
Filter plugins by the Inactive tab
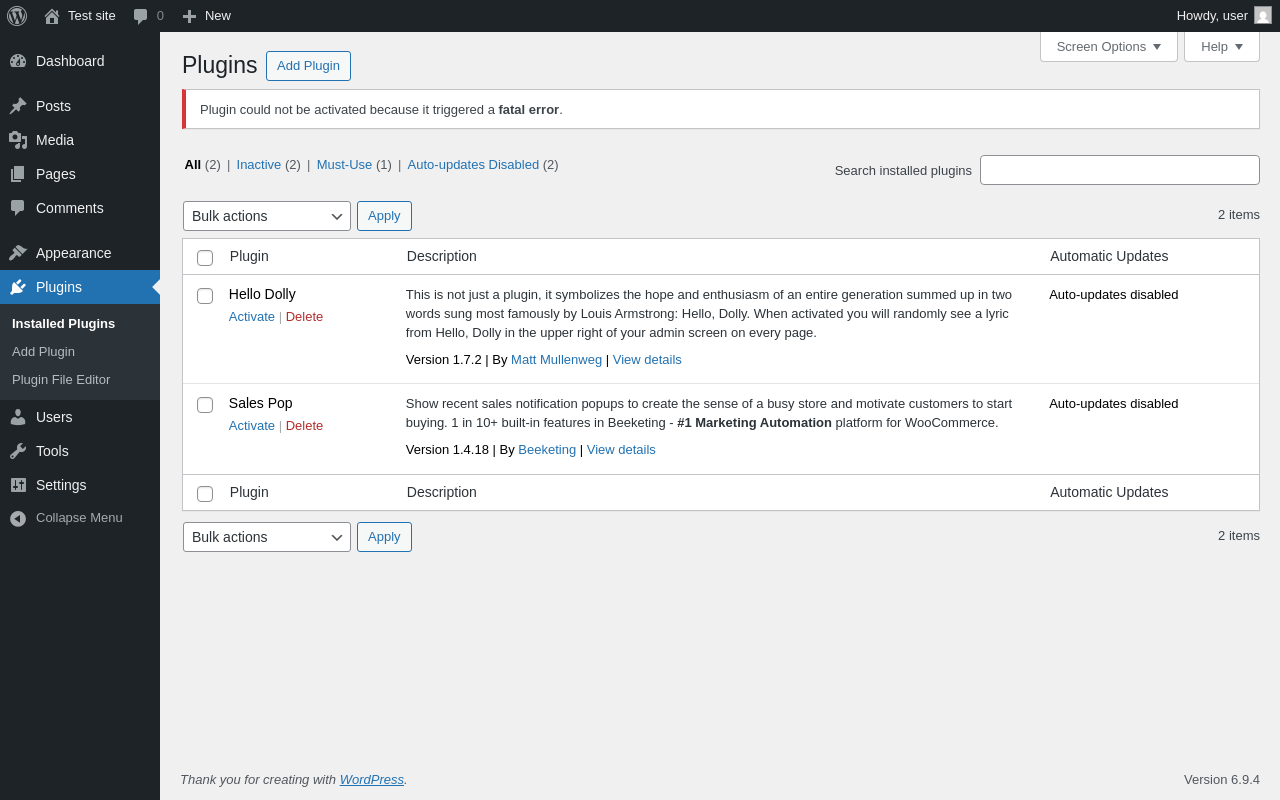[x=259, y=165]
